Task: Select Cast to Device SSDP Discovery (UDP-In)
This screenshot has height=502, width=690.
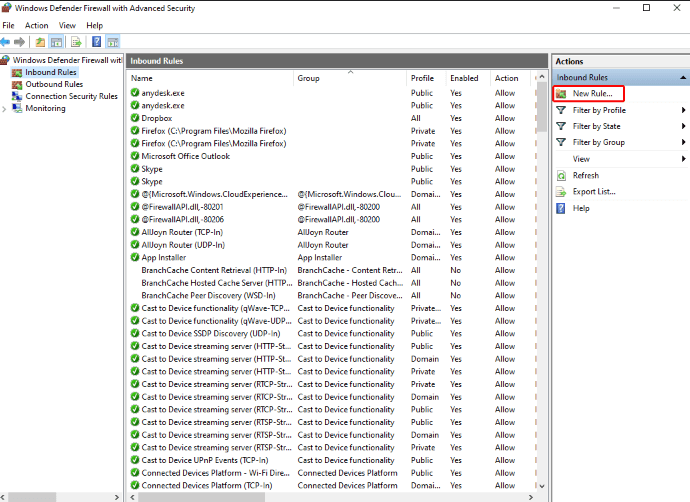Action: point(211,333)
